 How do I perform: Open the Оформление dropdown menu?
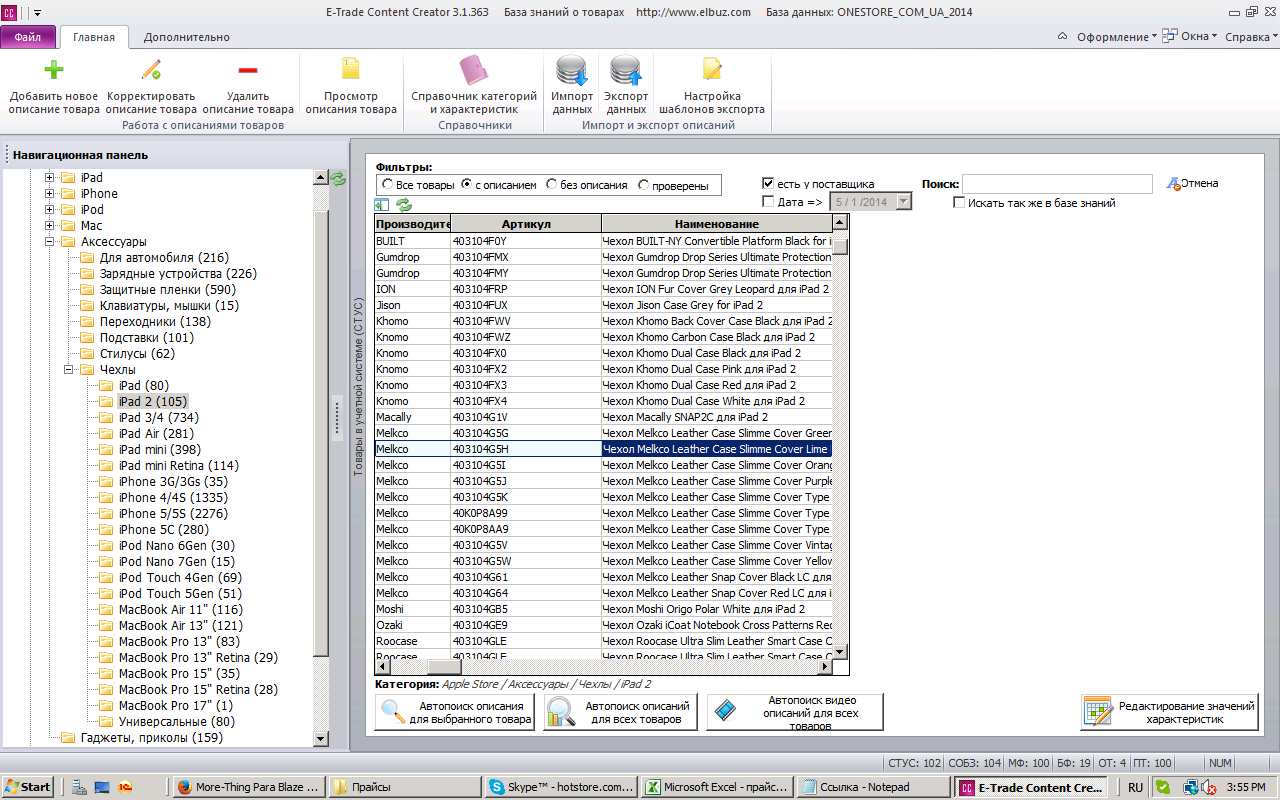(1116, 37)
